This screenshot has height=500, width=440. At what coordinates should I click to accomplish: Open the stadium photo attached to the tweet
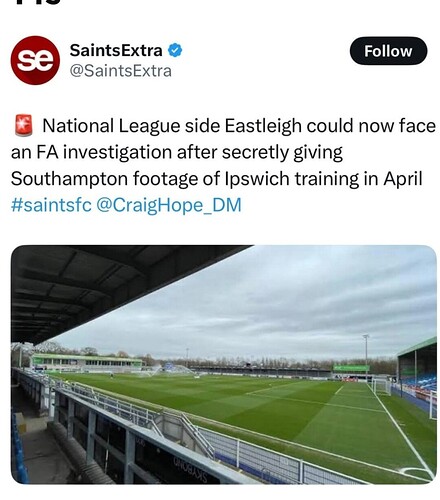224,364
